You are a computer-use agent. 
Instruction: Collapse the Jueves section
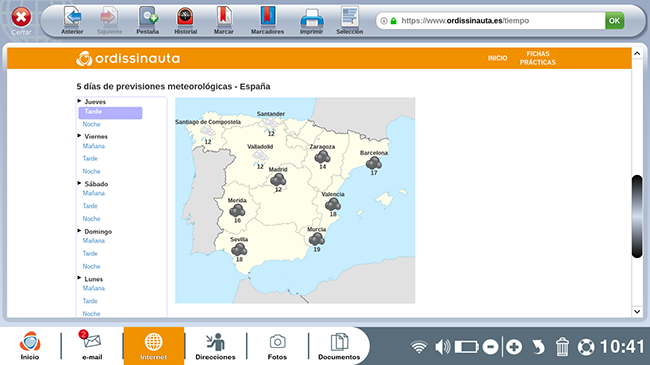pyautogui.click(x=79, y=101)
